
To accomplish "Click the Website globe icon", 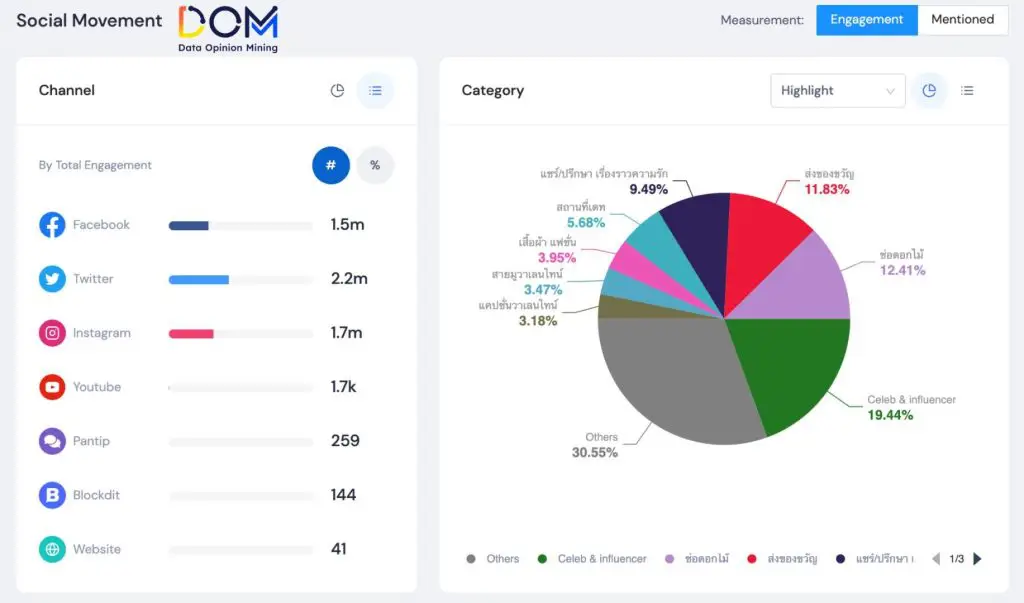I will (52, 549).
